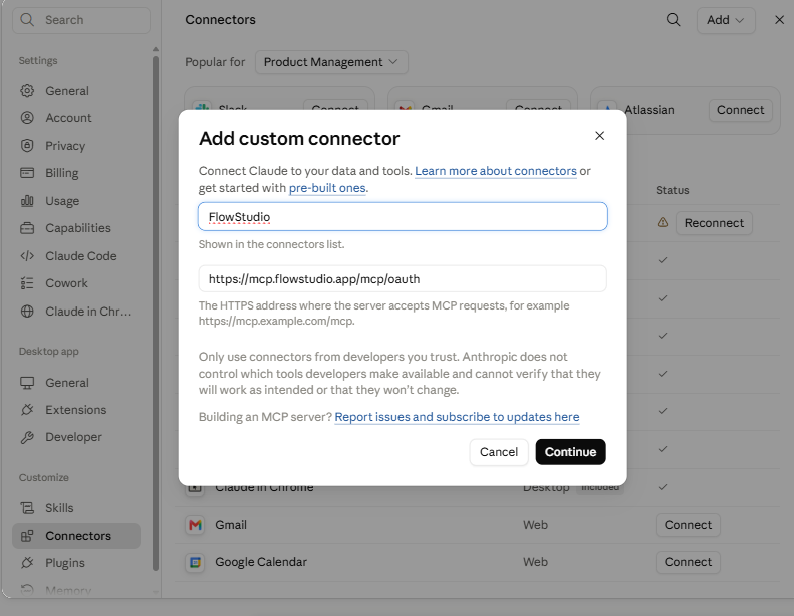The height and width of the screenshot is (616, 794).
Task: Click the Gmail row name in list
Action: 231,525
